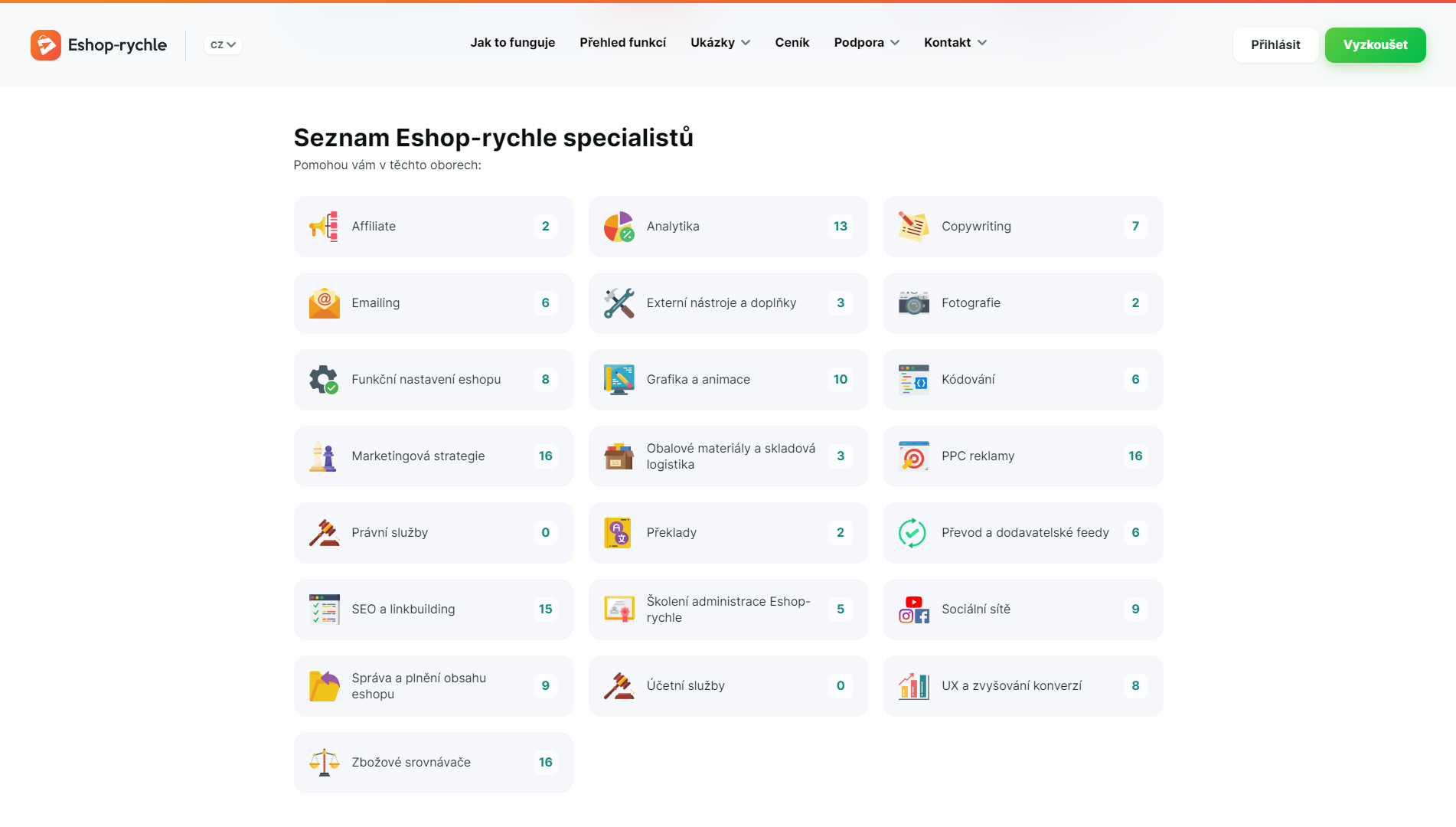The width and height of the screenshot is (1456, 827).
Task: Open PPC reklamy link
Action: 978,456
